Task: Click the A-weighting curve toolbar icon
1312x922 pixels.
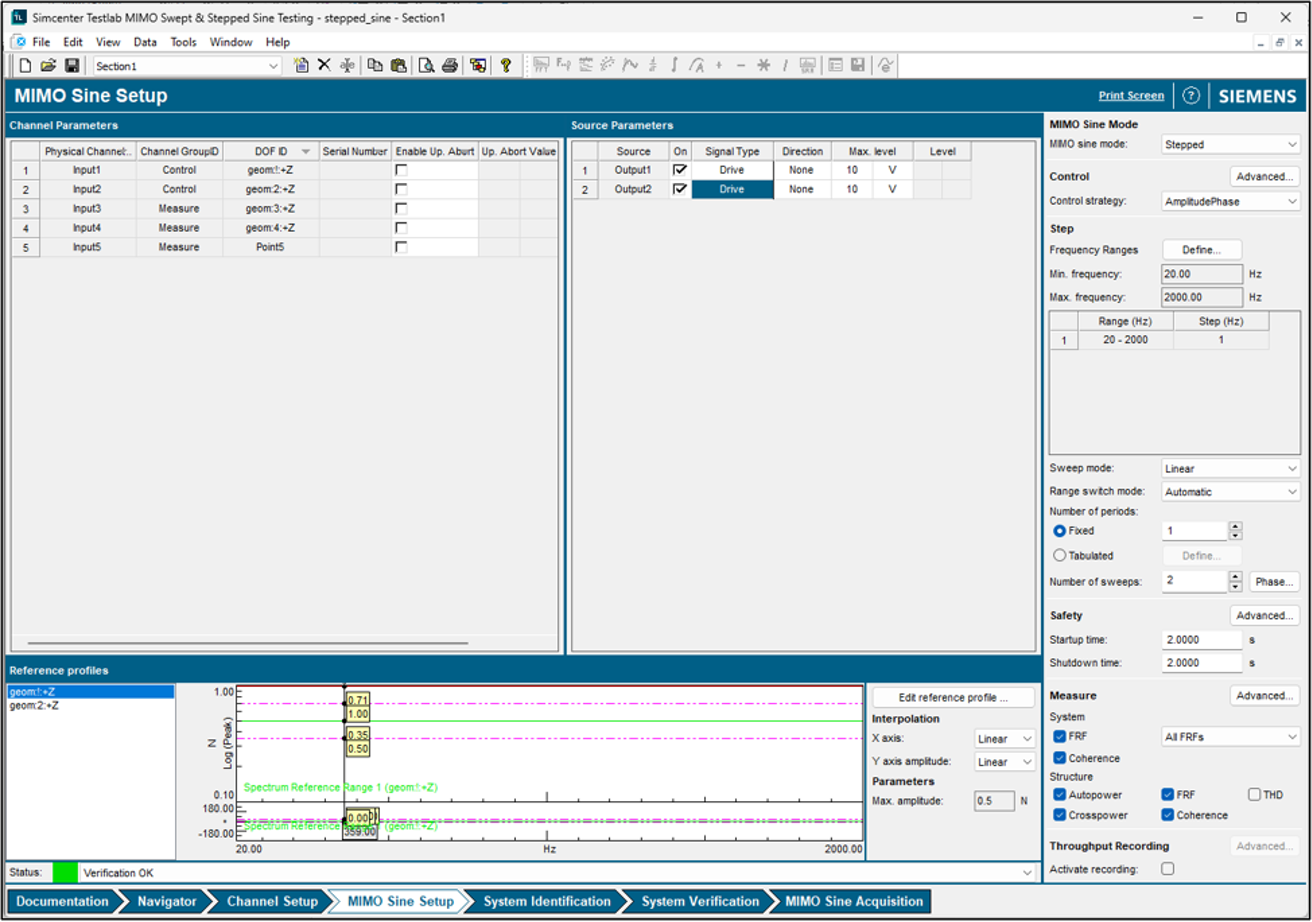Action: click(696, 66)
